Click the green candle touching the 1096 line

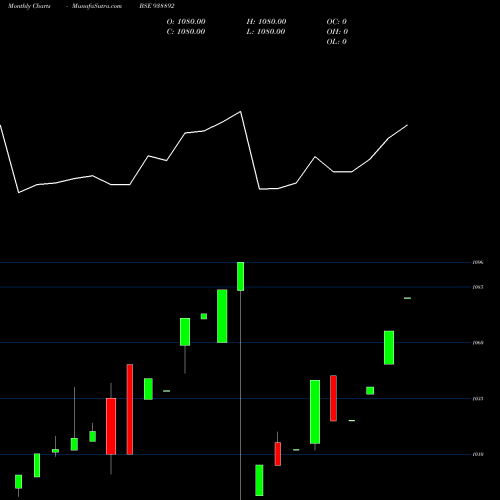[x=240, y=276]
